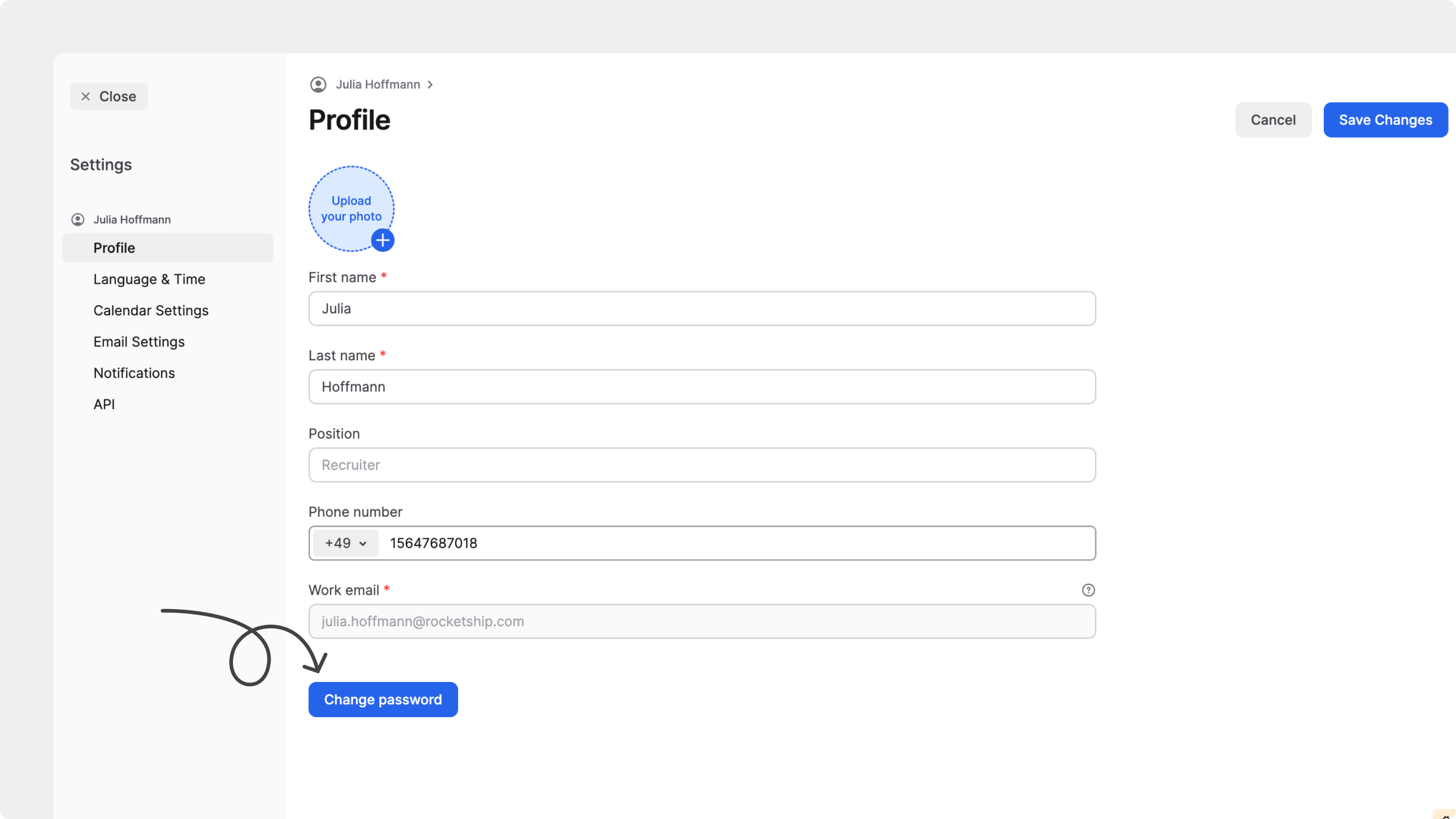Focus the Position input field
This screenshot has width=1456, height=819.
click(x=702, y=465)
